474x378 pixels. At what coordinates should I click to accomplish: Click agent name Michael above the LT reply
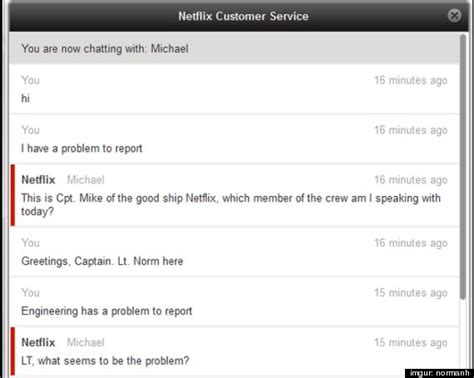(86, 342)
